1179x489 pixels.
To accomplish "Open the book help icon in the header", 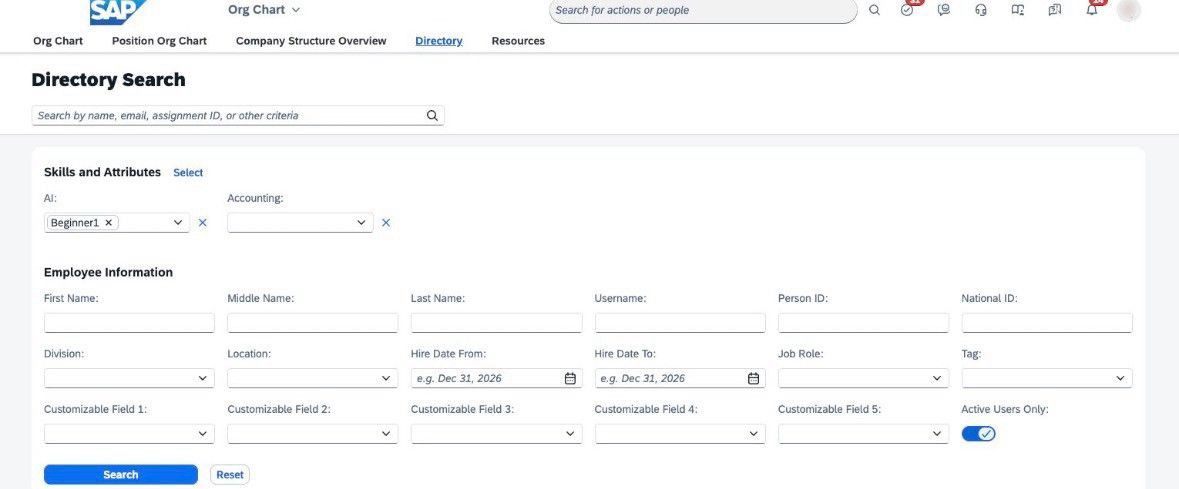I will tap(1017, 11).
